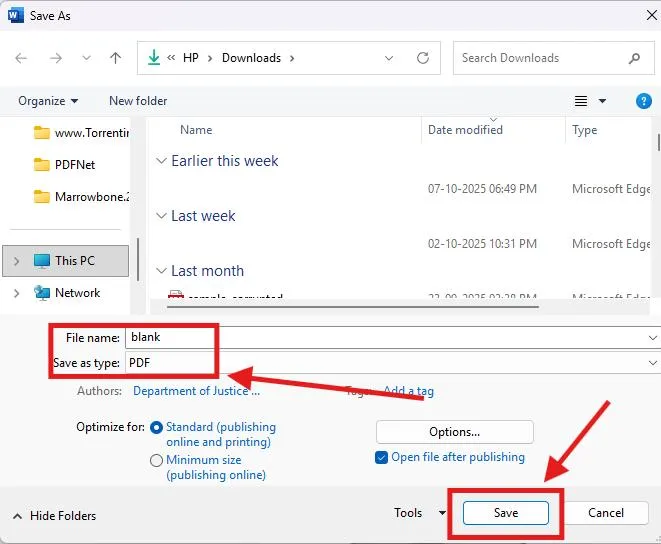Collapse the Earlier this week group

pyautogui.click(x=162, y=161)
